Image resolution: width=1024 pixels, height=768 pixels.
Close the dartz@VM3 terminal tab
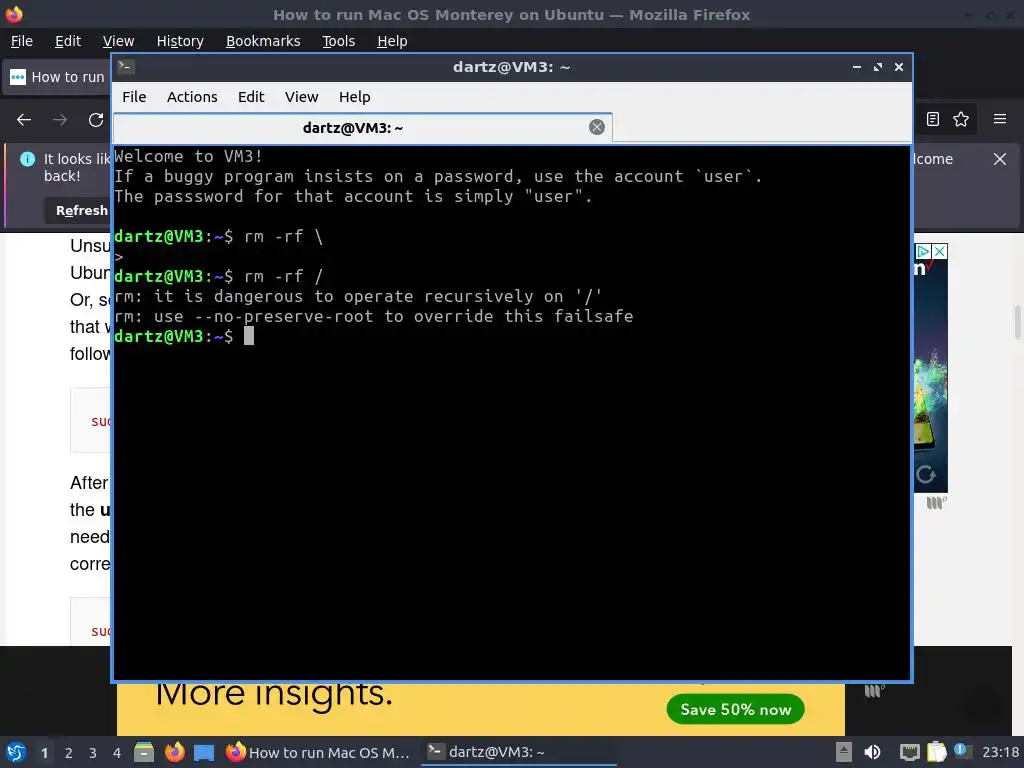click(x=597, y=127)
